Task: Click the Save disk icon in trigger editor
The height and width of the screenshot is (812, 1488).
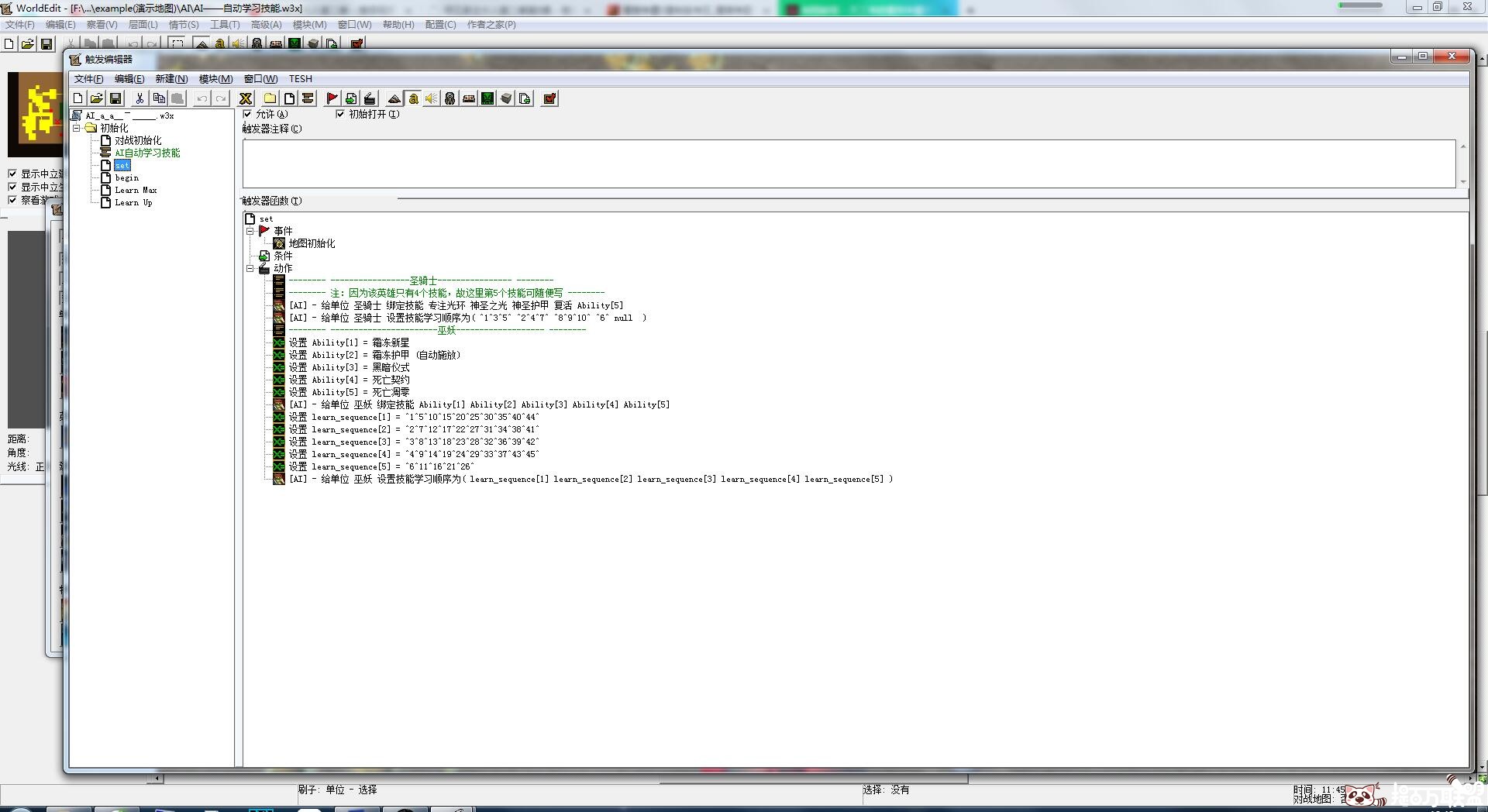Action: click(115, 98)
